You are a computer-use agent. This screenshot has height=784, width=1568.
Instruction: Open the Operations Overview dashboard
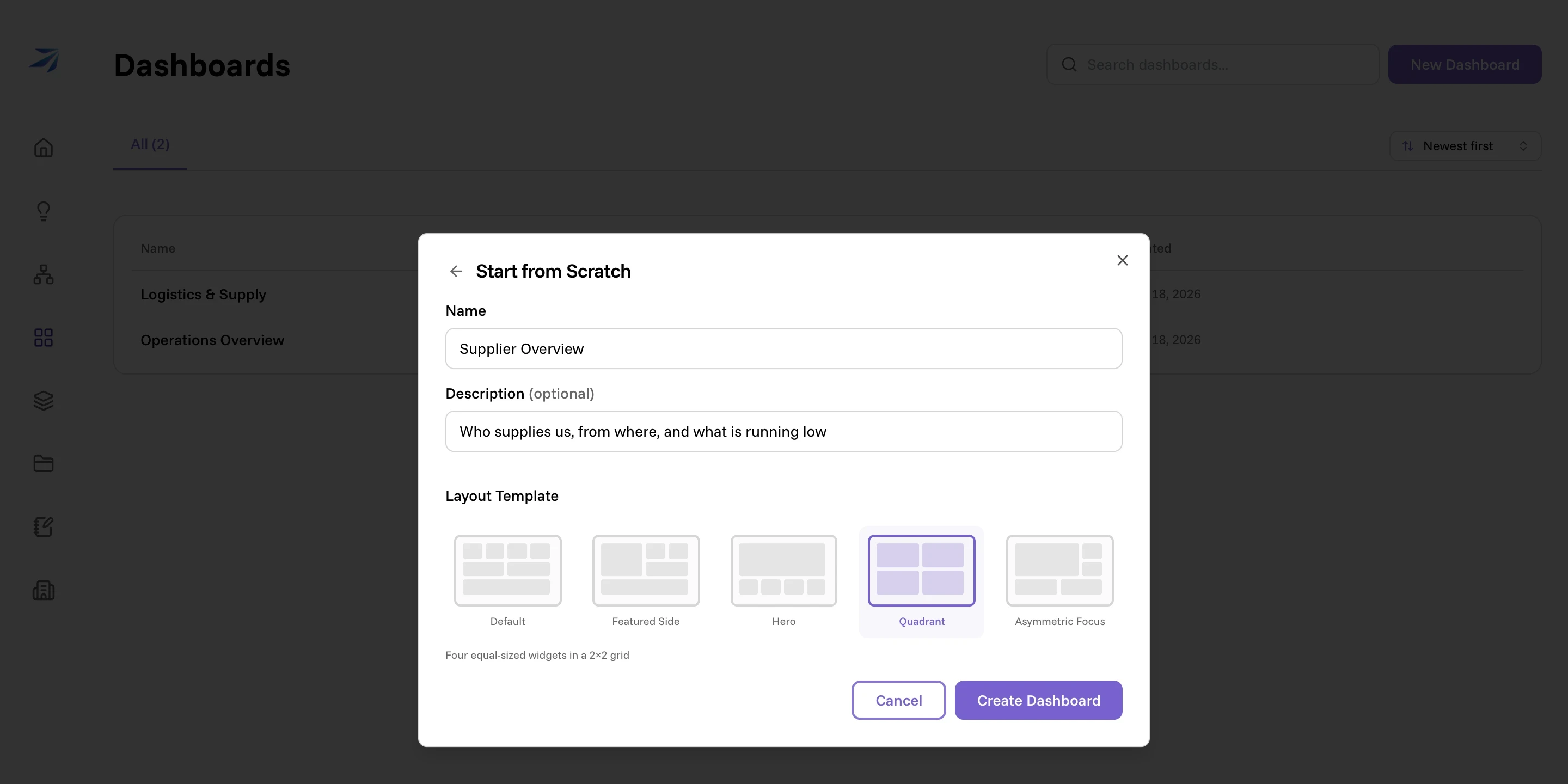point(212,340)
